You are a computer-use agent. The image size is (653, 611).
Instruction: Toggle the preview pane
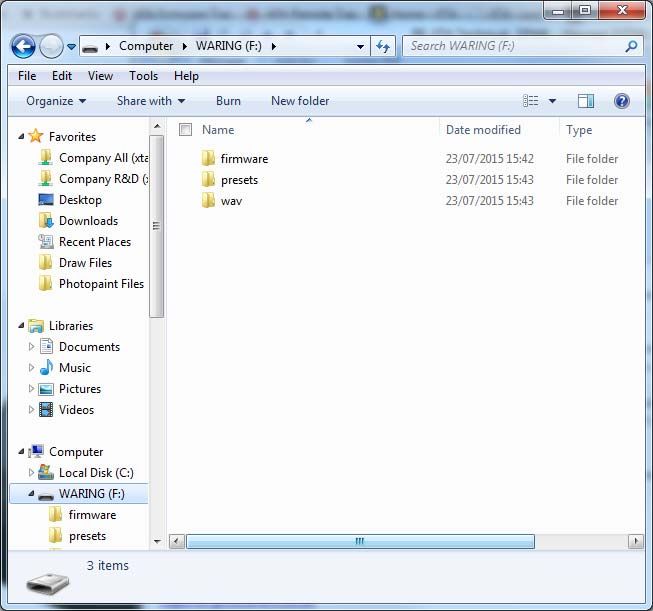pyautogui.click(x=586, y=101)
